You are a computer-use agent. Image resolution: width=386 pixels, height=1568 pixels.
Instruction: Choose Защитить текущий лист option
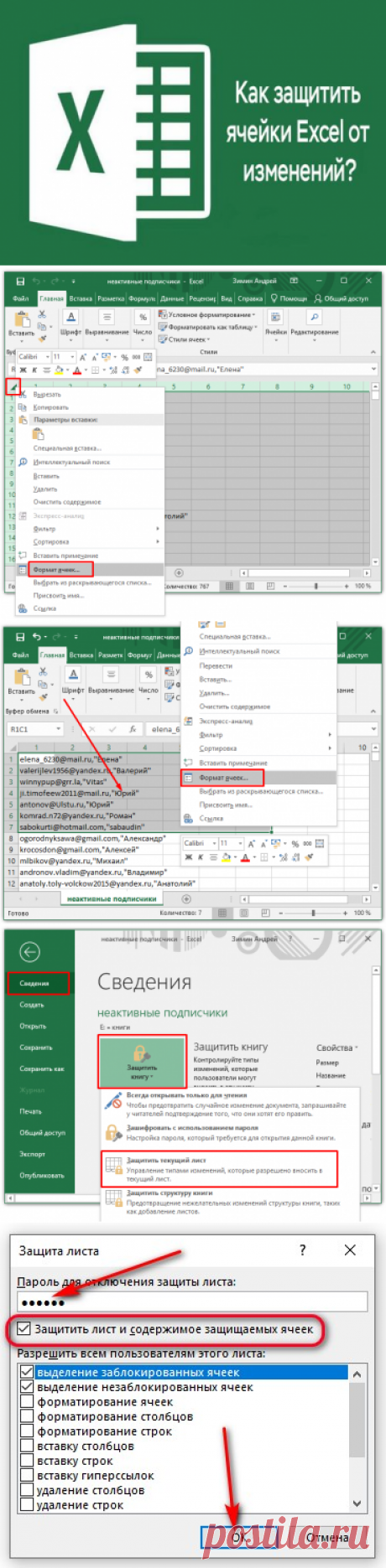click(x=220, y=1168)
